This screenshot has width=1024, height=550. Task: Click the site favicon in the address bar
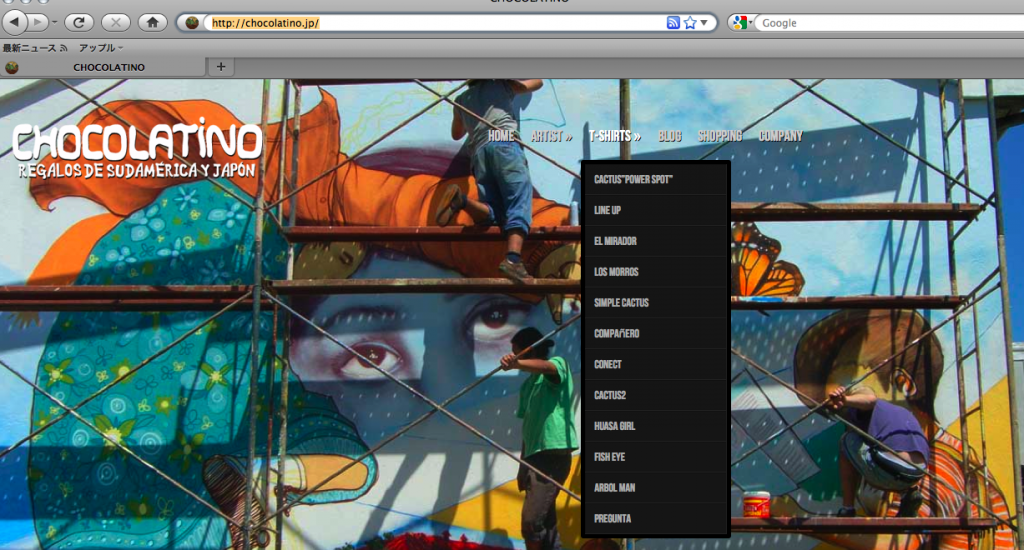click(192, 23)
